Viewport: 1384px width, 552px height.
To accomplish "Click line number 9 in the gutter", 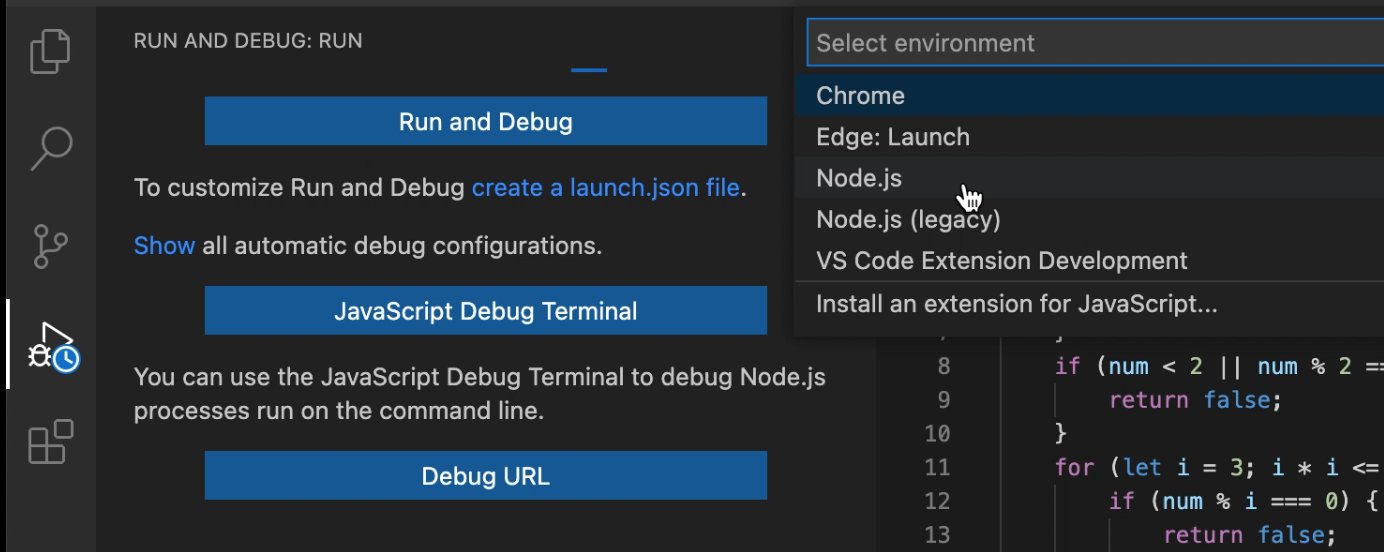I will 943,400.
